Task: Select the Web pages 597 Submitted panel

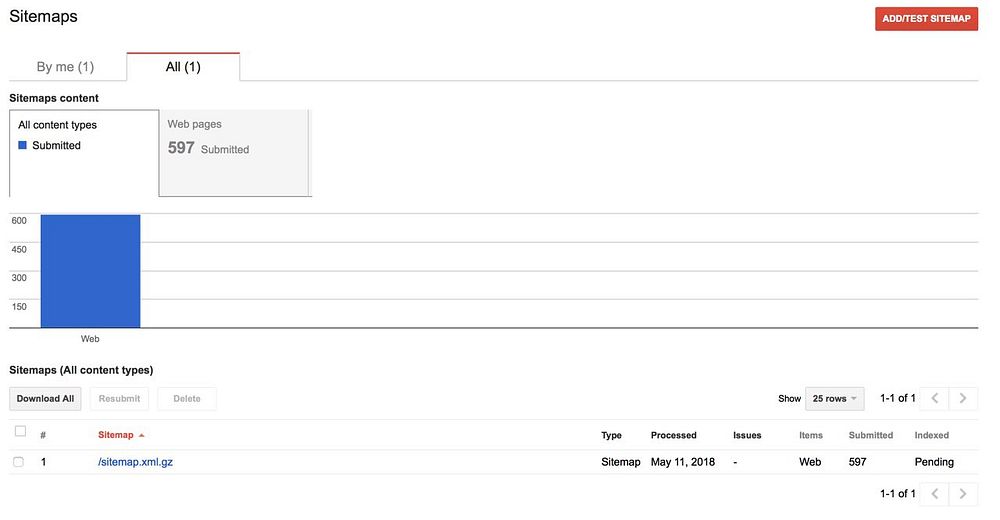Action: coord(234,152)
